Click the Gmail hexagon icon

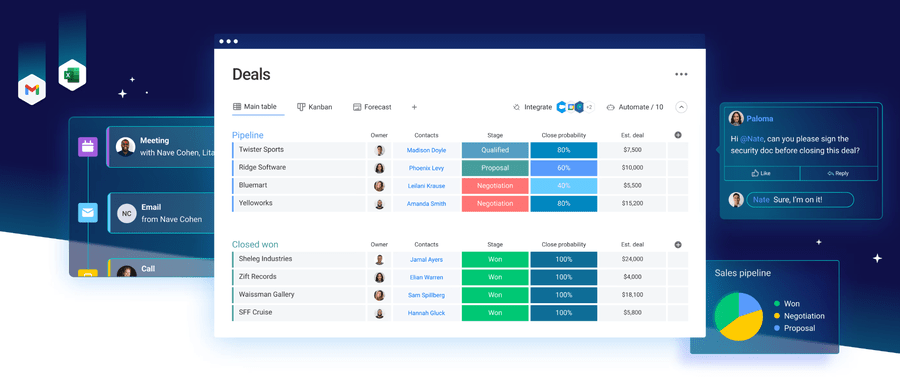[x=32, y=90]
